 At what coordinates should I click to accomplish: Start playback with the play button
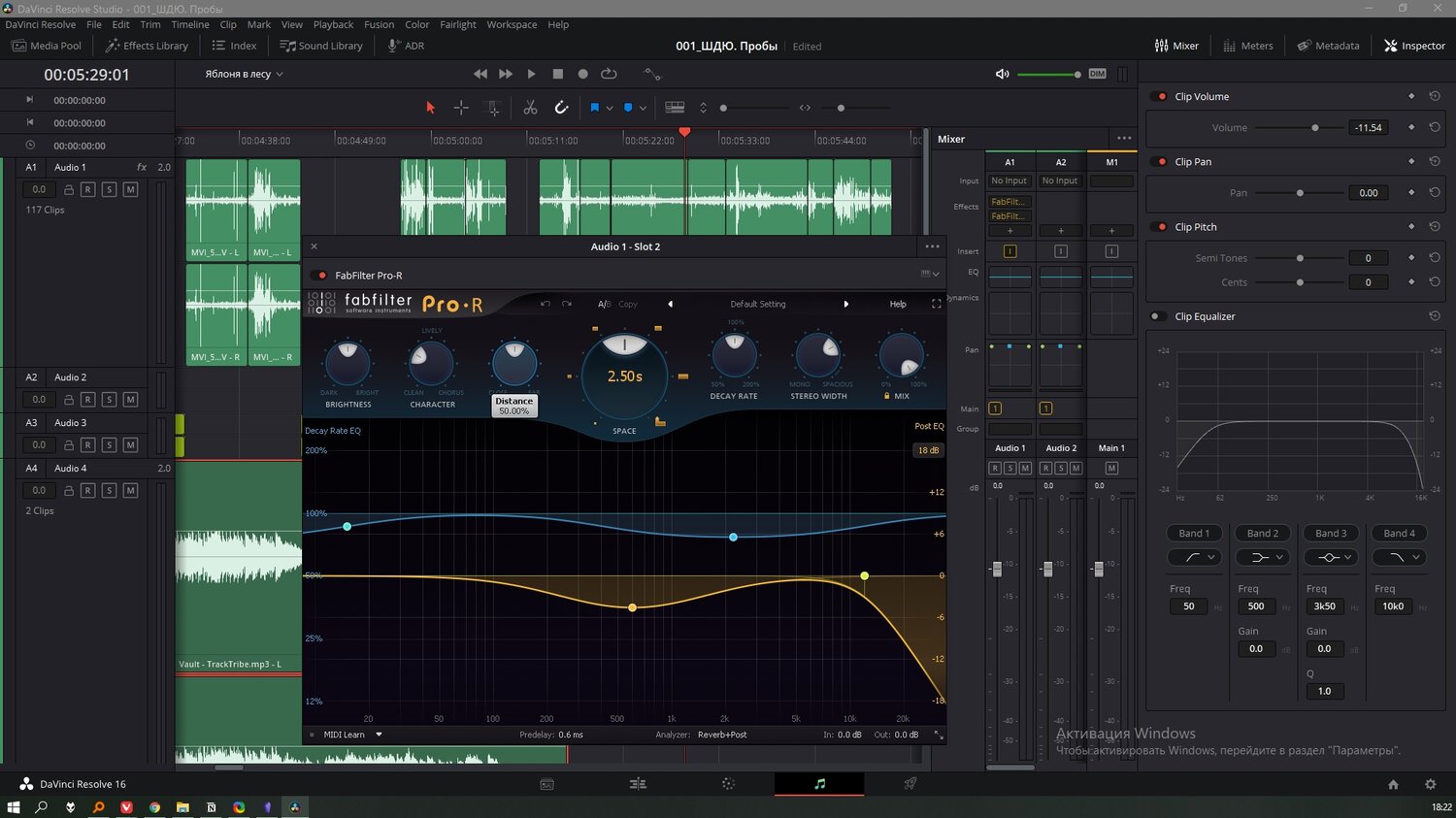click(531, 74)
